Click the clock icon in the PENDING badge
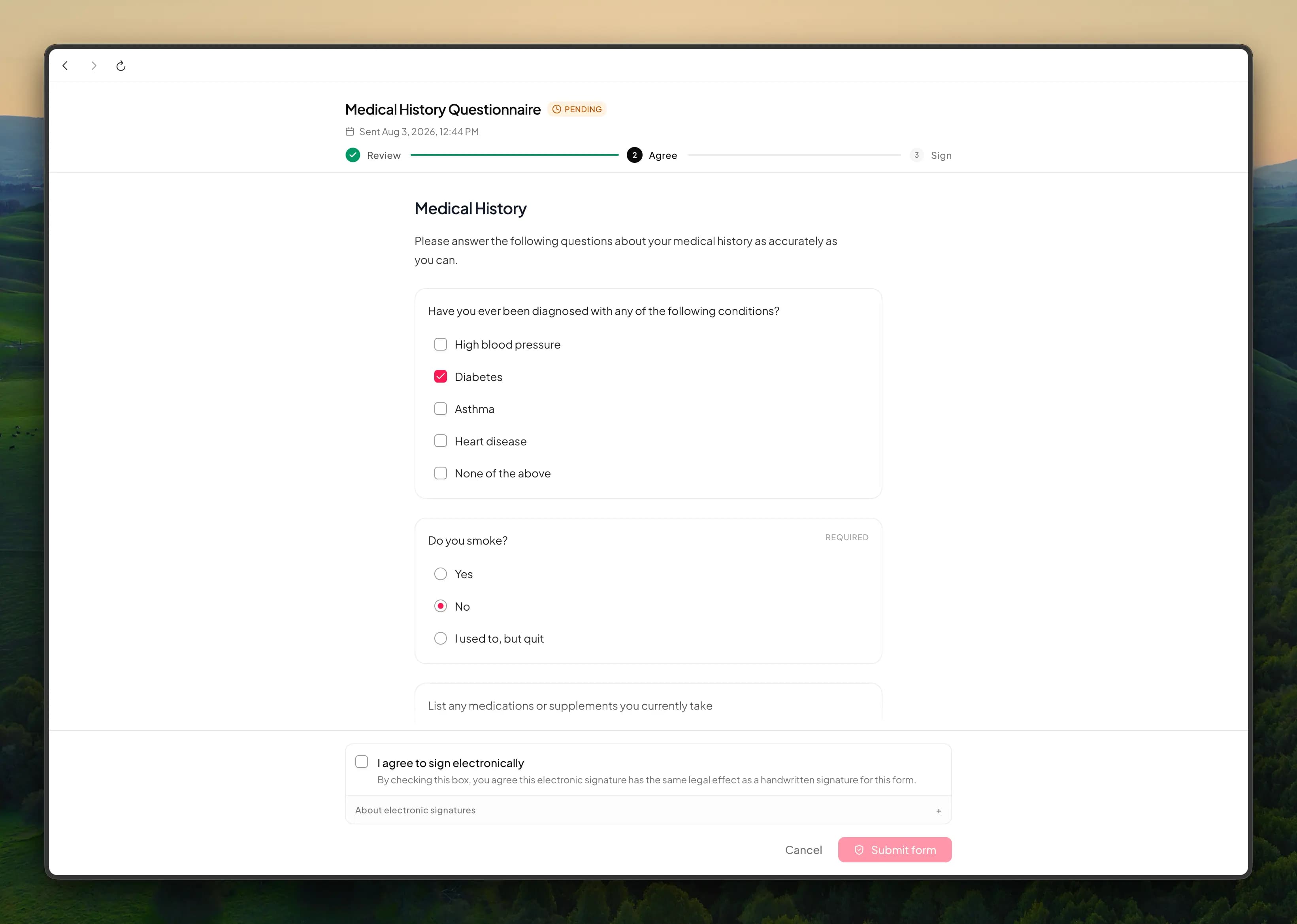This screenshot has height=924, width=1297. pos(556,109)
